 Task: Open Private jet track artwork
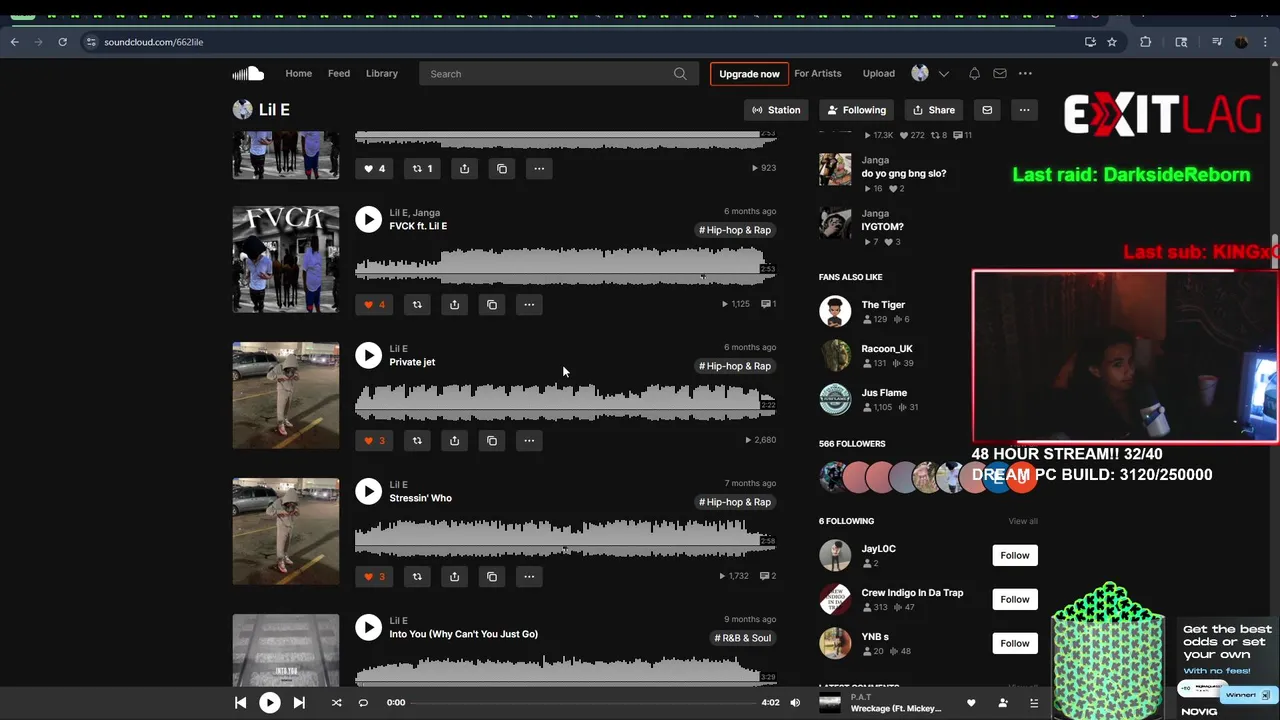(286, 395)
